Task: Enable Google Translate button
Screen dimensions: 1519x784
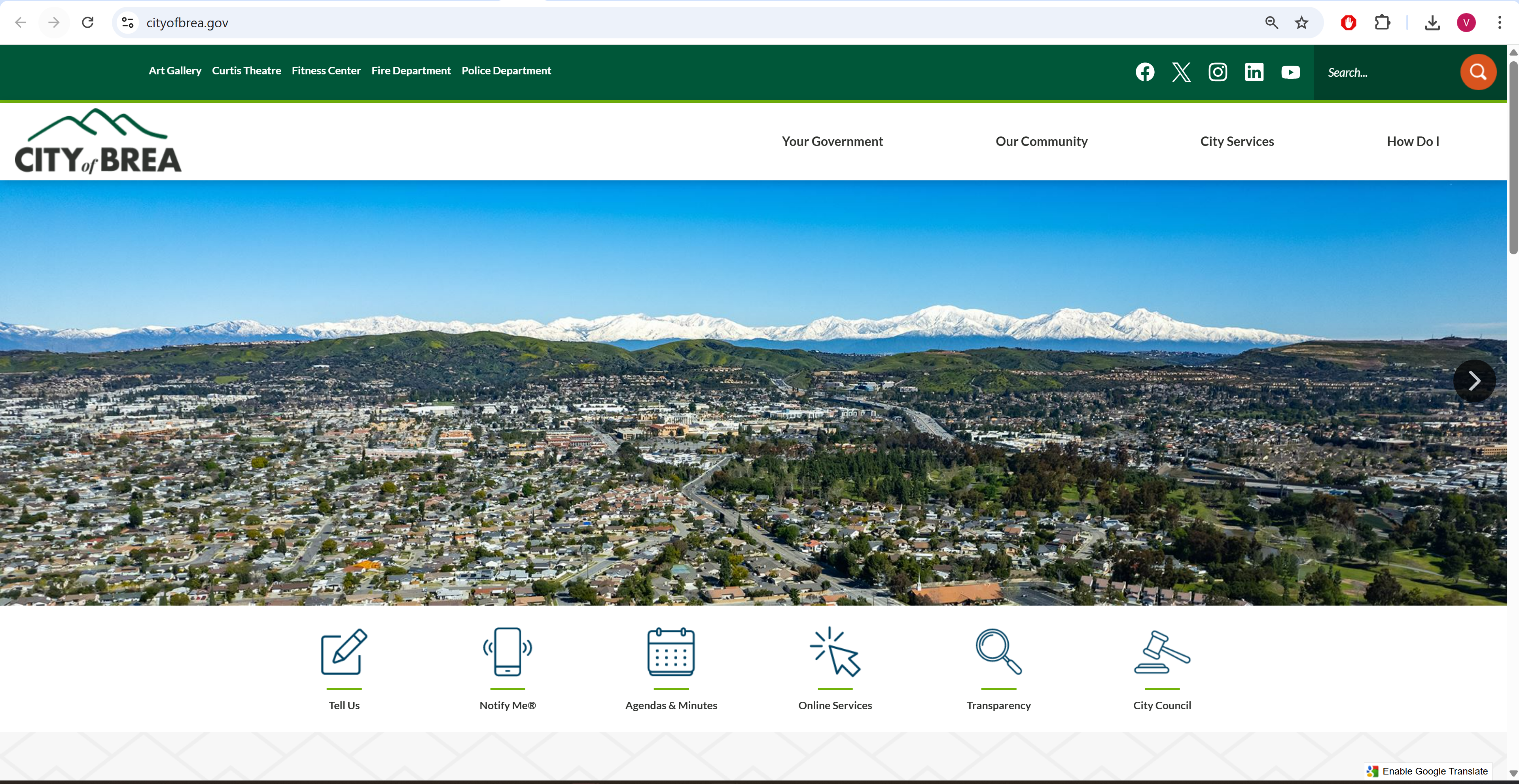Action: coord(1428,771)
